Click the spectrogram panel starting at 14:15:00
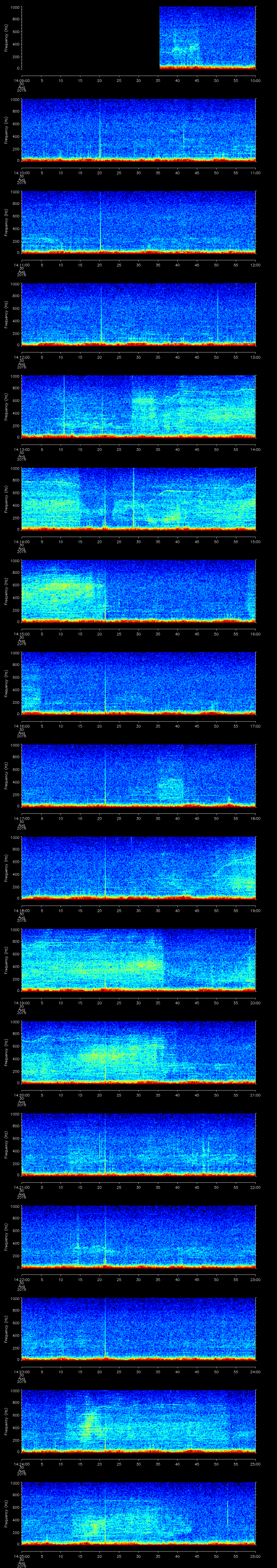This screenshot has height=1568, width=277. coord(139,591)
